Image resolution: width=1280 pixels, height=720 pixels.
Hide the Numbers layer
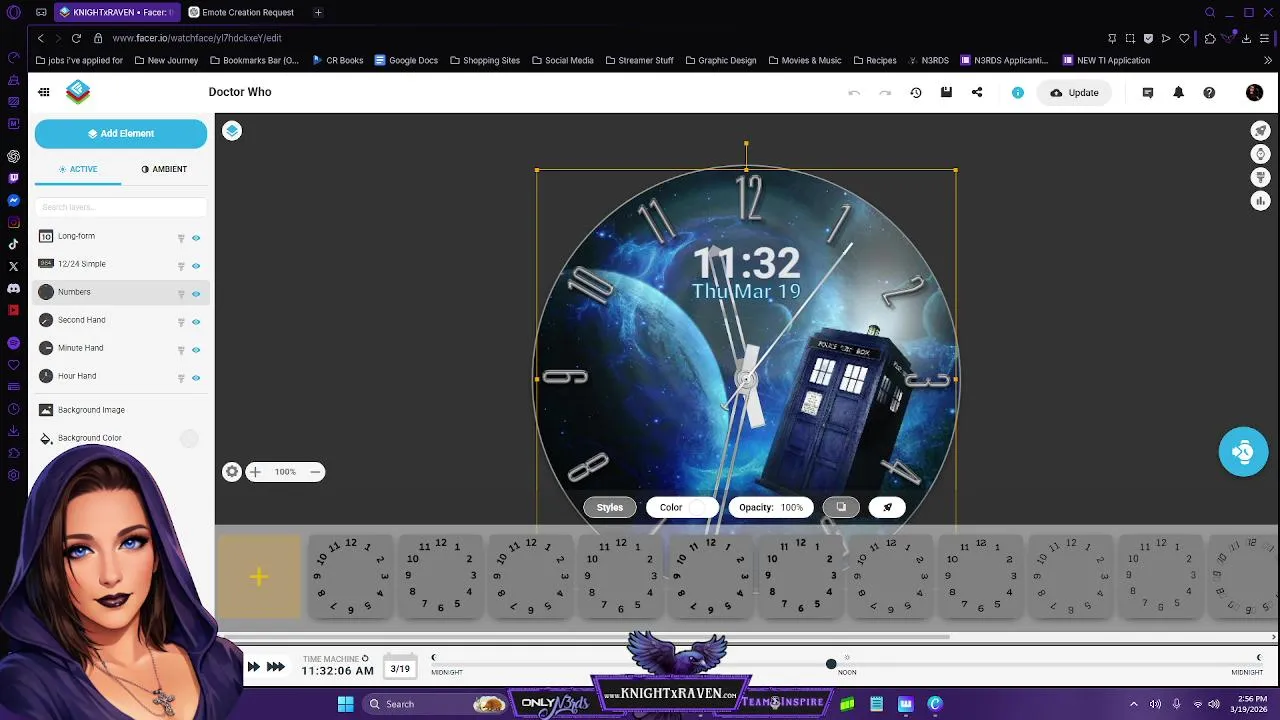(196, 294)
